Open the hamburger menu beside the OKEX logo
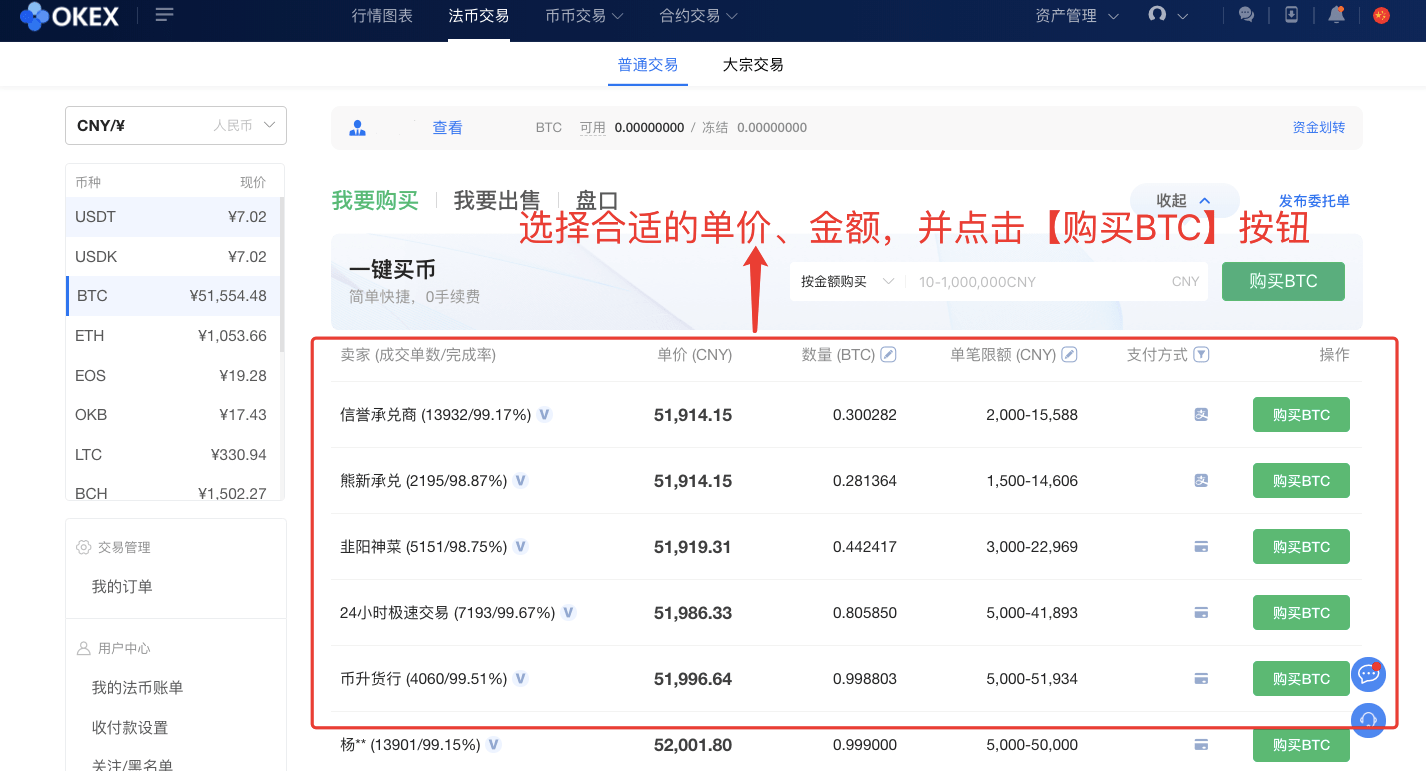This screenshot has height=771, width=1426. [x=165, y=14]
